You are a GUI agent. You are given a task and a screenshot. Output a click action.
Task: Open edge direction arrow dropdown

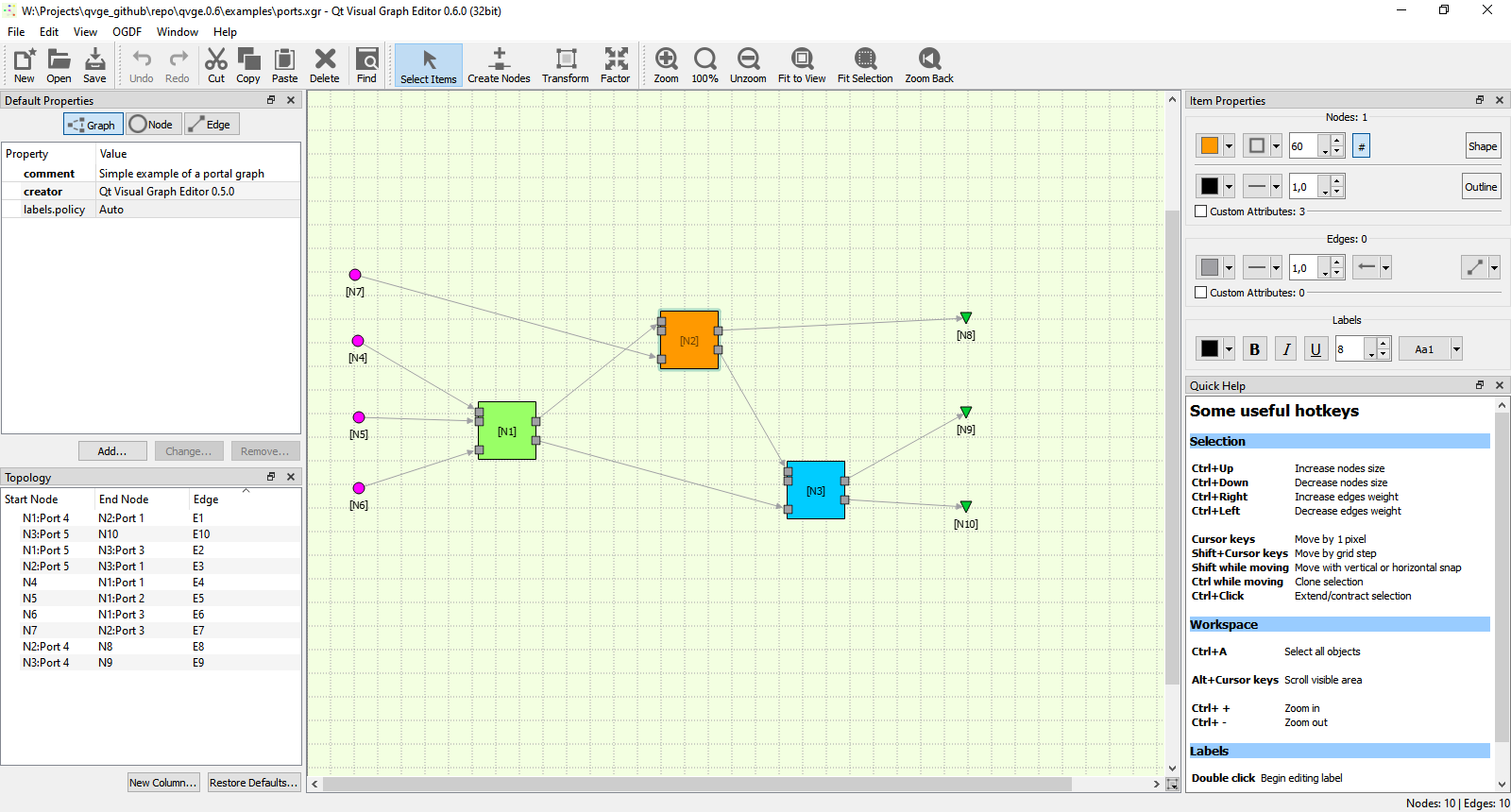pyautogui.click(x=1385, y=268)
